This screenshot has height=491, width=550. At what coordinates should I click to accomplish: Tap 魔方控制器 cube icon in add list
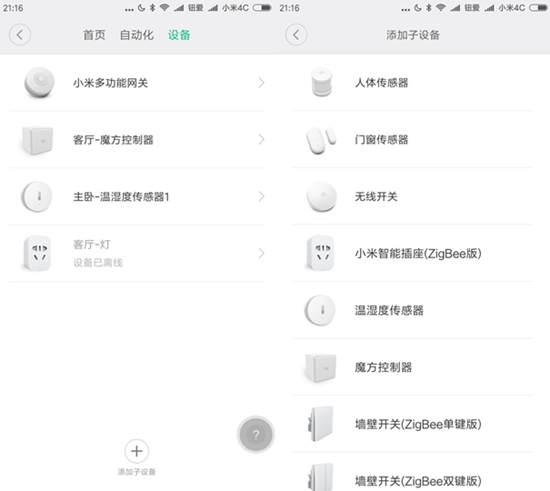pyautogui.click(x=321, y=368)
